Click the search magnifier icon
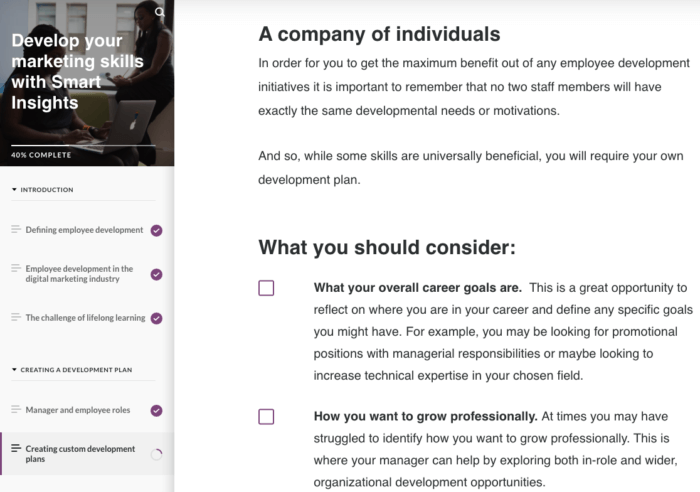Image resolution: width=700 pixels, height=492 pixels. click(x=160, y=12)
